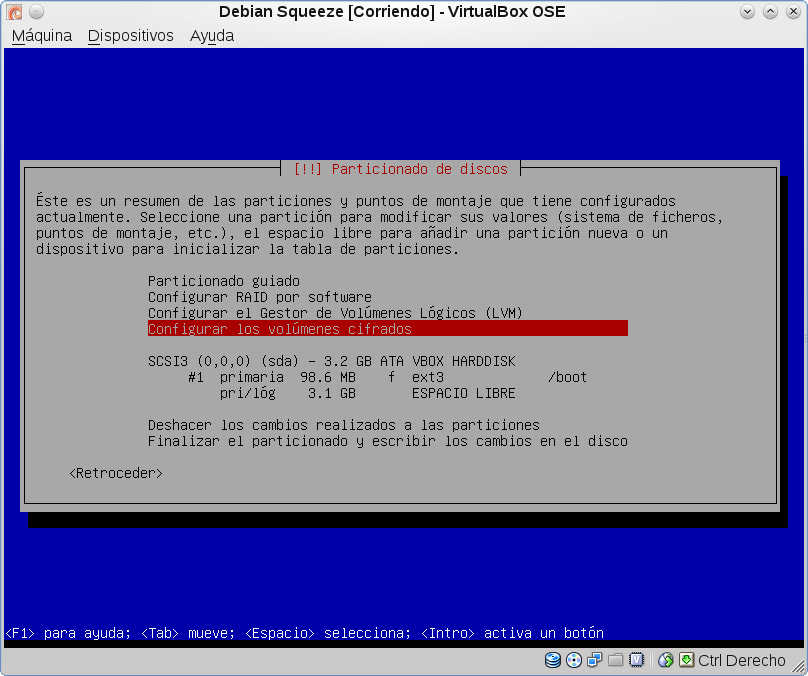
Task: Click the VirtualBox application icon in title bar
Action: [14, 11]
